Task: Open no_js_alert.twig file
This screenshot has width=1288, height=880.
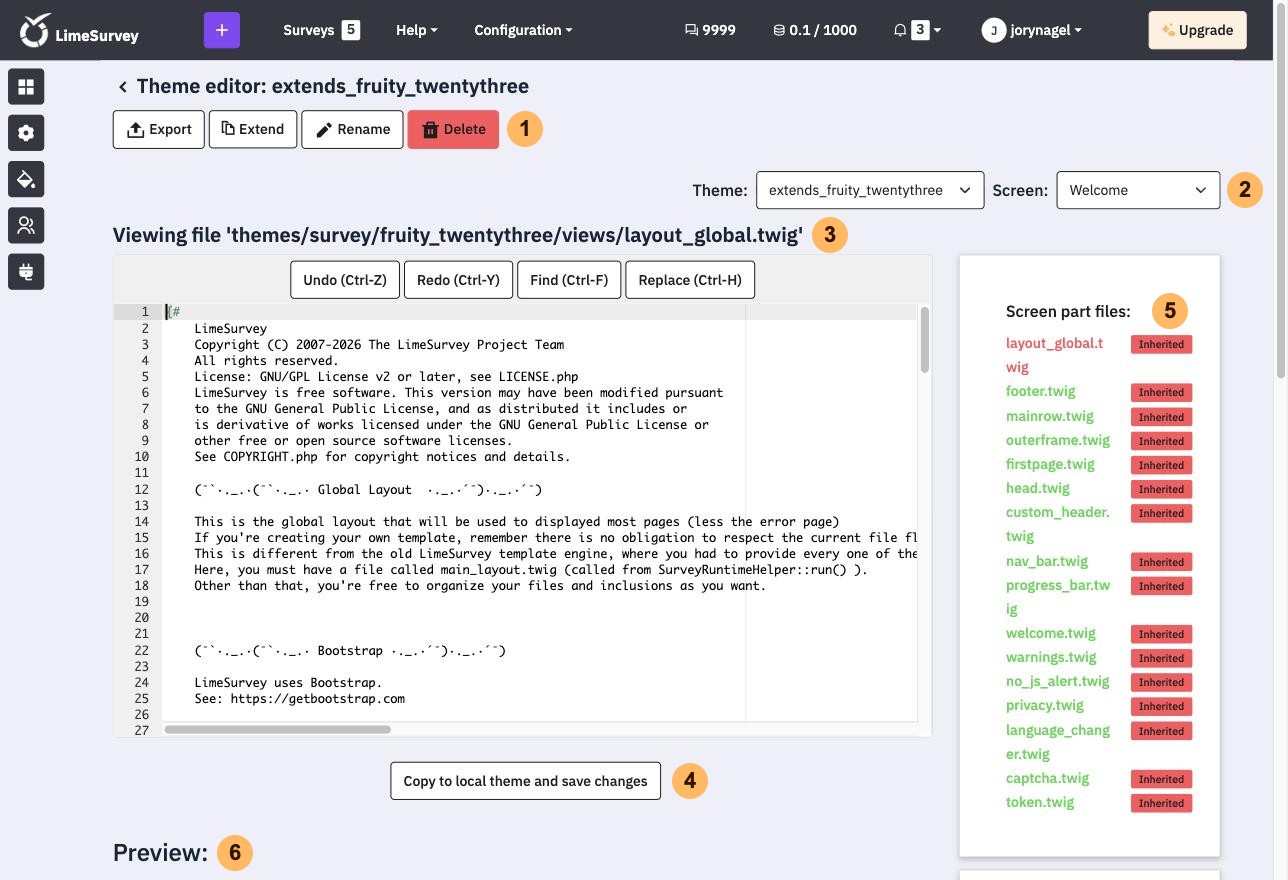Action: point(1058,681)
